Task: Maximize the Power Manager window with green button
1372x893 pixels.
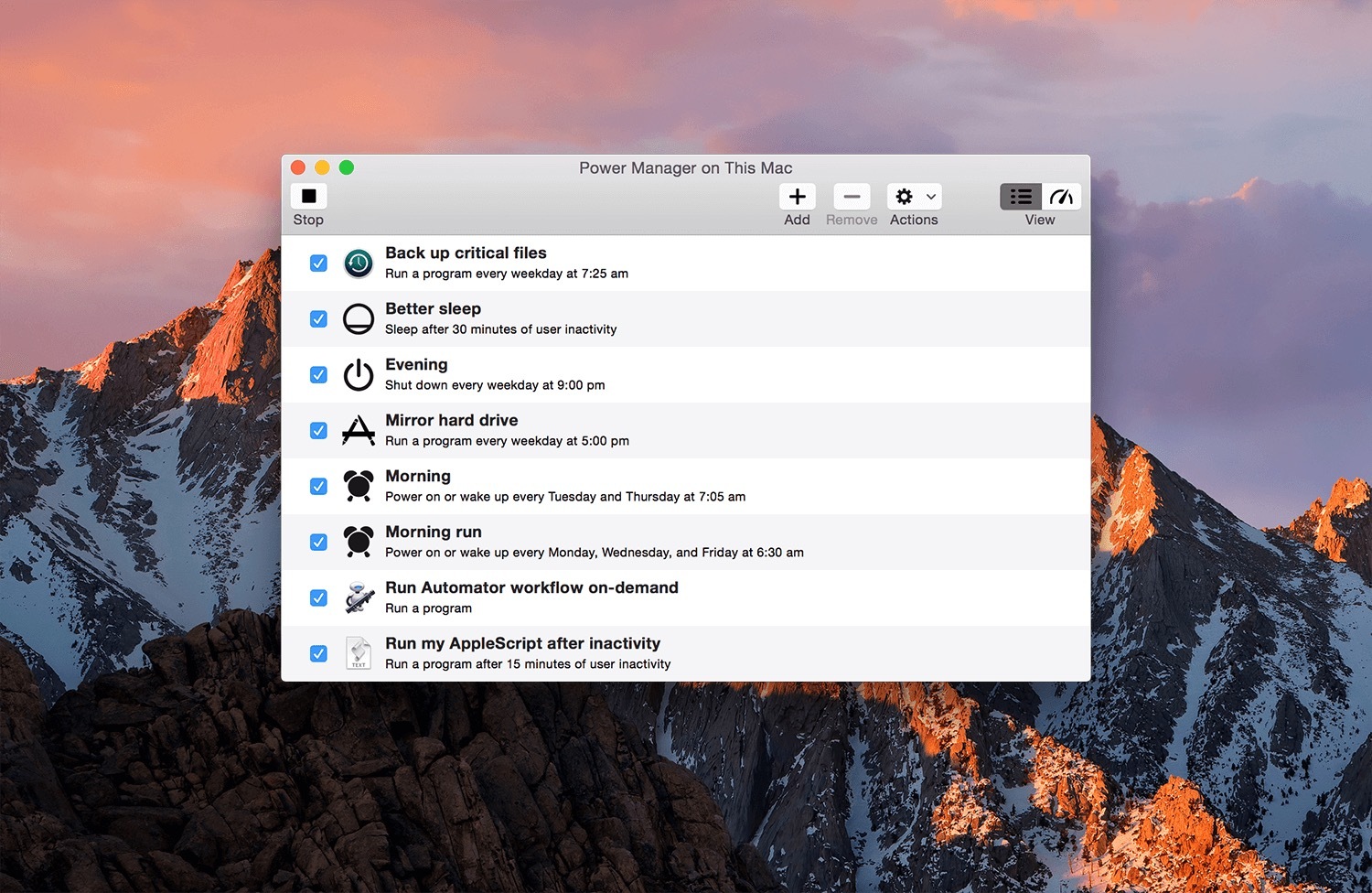Action: tap(347, 167)
